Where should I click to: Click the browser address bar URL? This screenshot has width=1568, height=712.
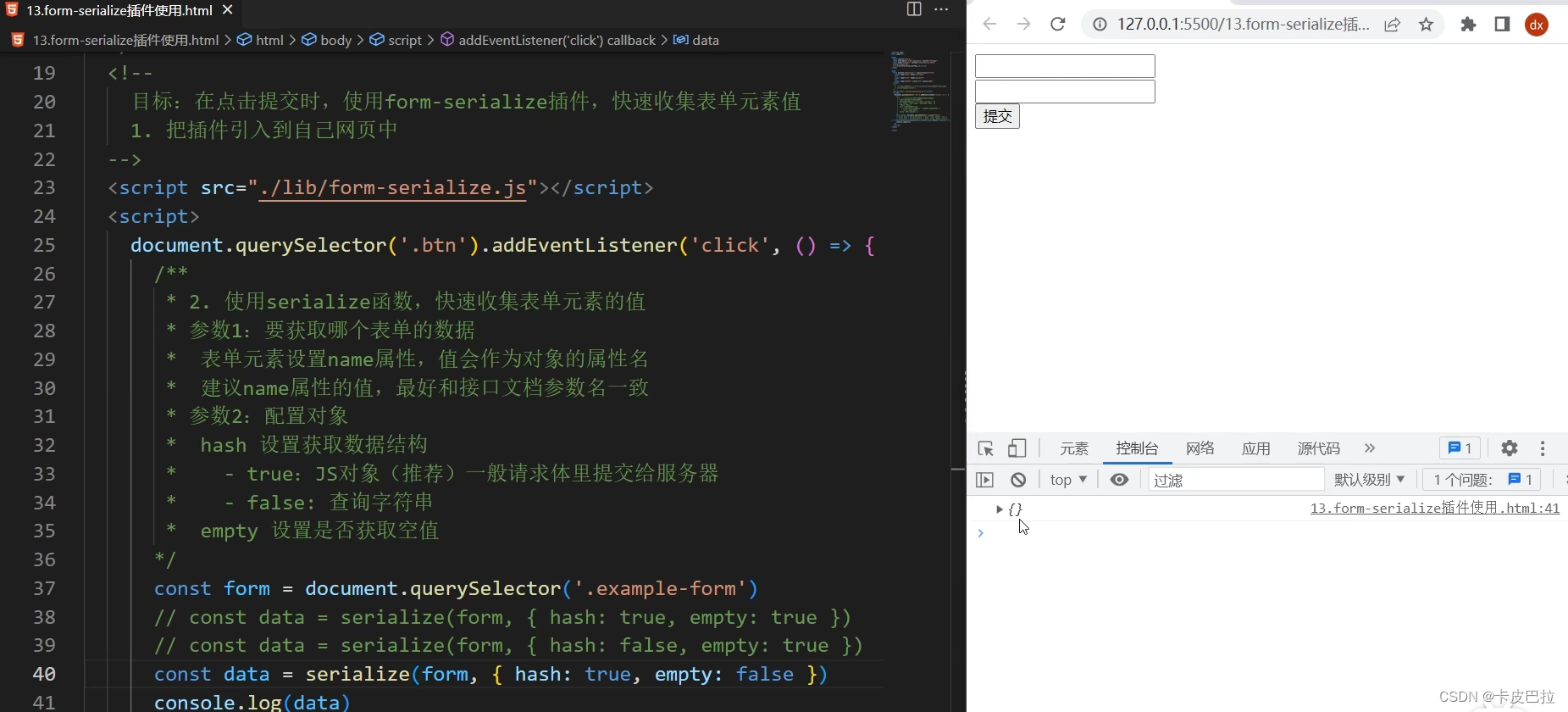[1243, 25]
